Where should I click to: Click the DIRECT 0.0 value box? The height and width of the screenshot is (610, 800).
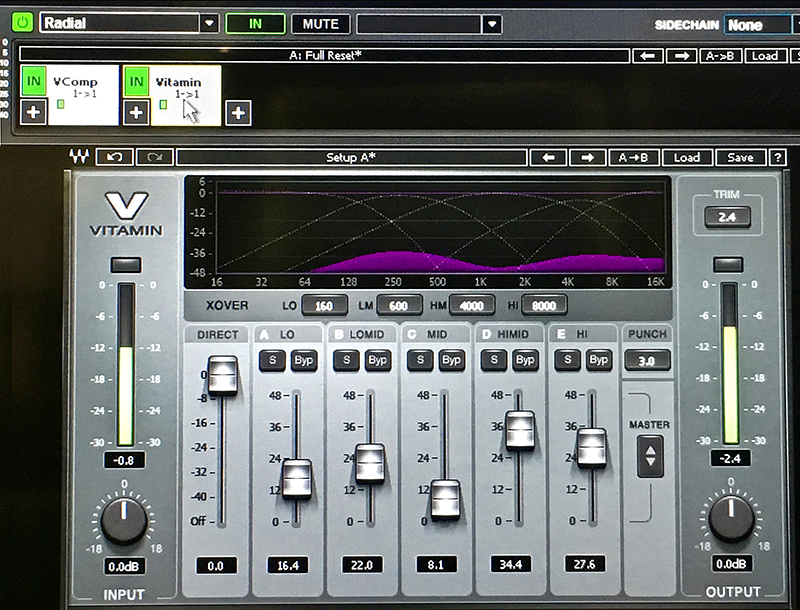click(216, 566)
